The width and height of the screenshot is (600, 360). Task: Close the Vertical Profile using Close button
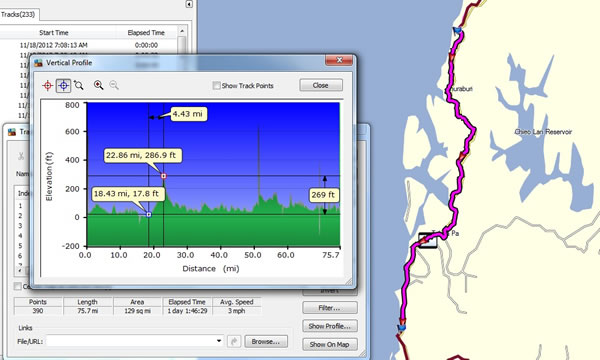(321, 85)
